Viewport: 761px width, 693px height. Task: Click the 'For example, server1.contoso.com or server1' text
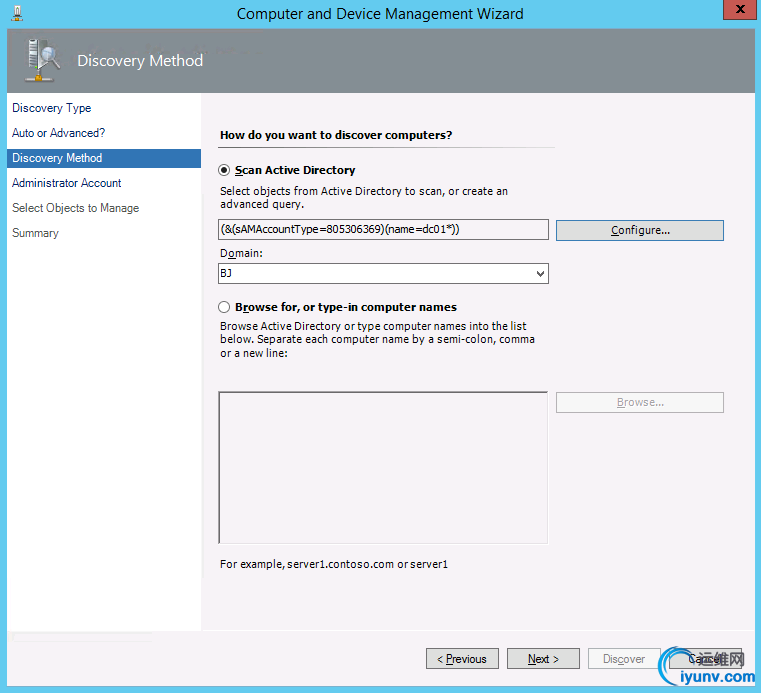334,564
